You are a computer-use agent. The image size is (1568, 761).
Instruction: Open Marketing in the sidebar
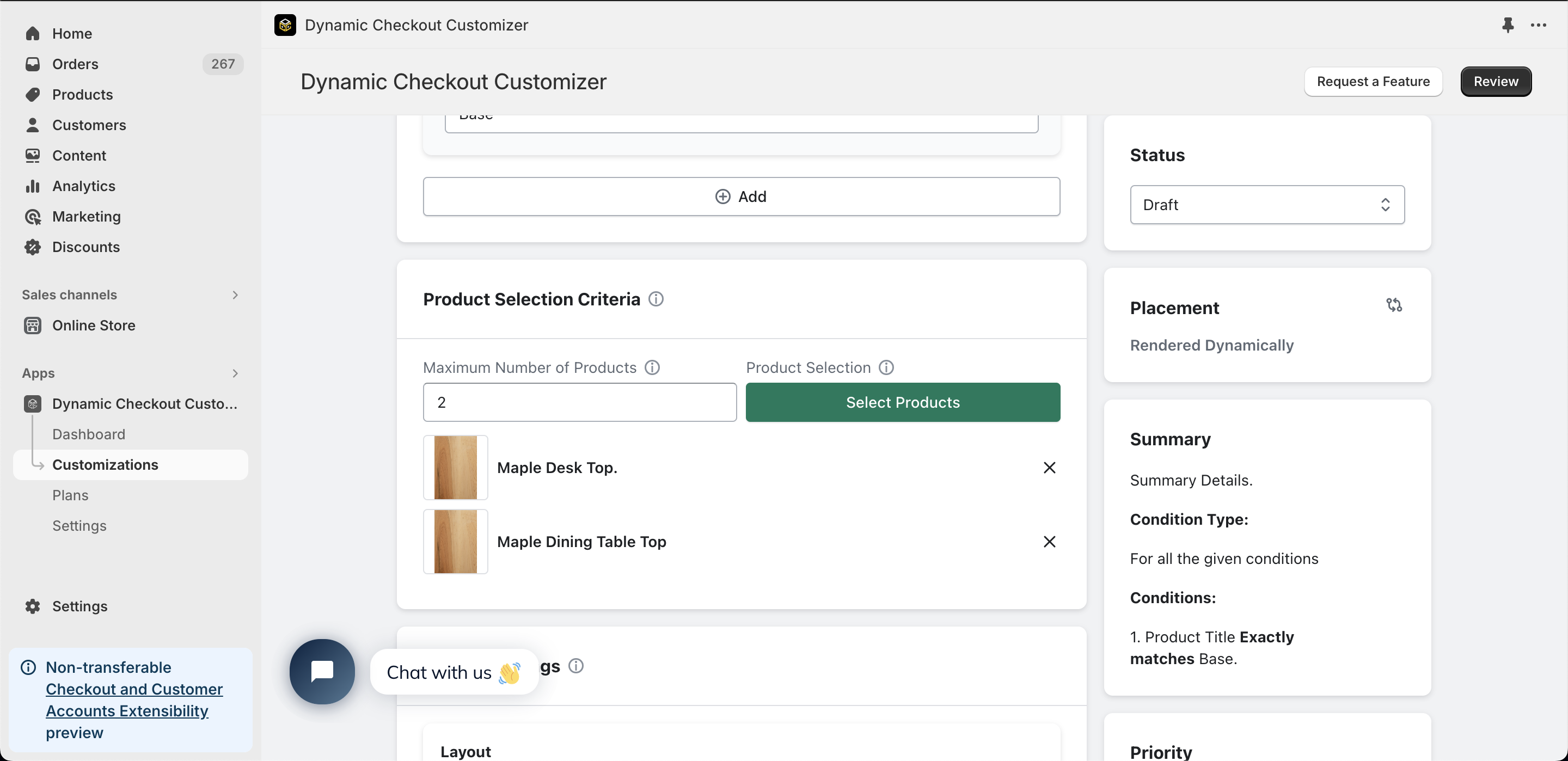(87, 216)
